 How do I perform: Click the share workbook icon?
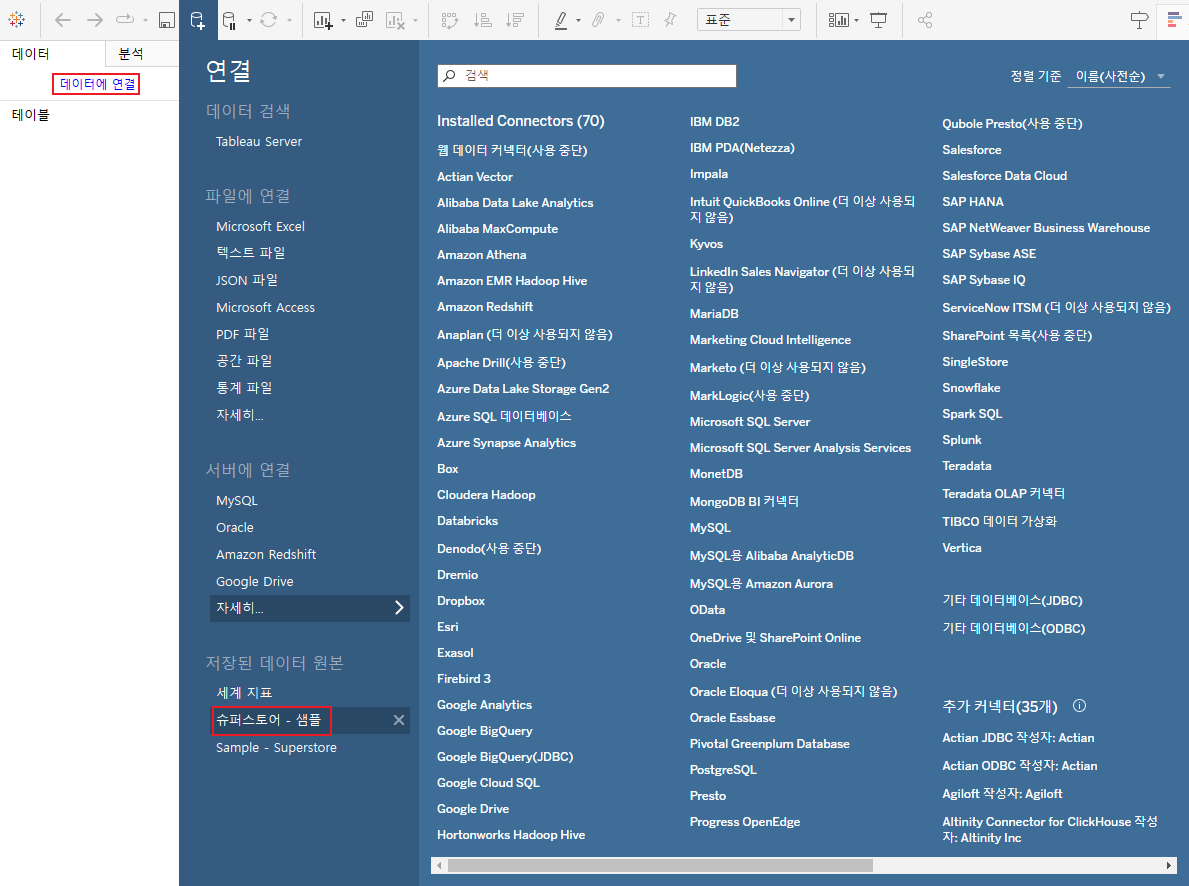925,20
